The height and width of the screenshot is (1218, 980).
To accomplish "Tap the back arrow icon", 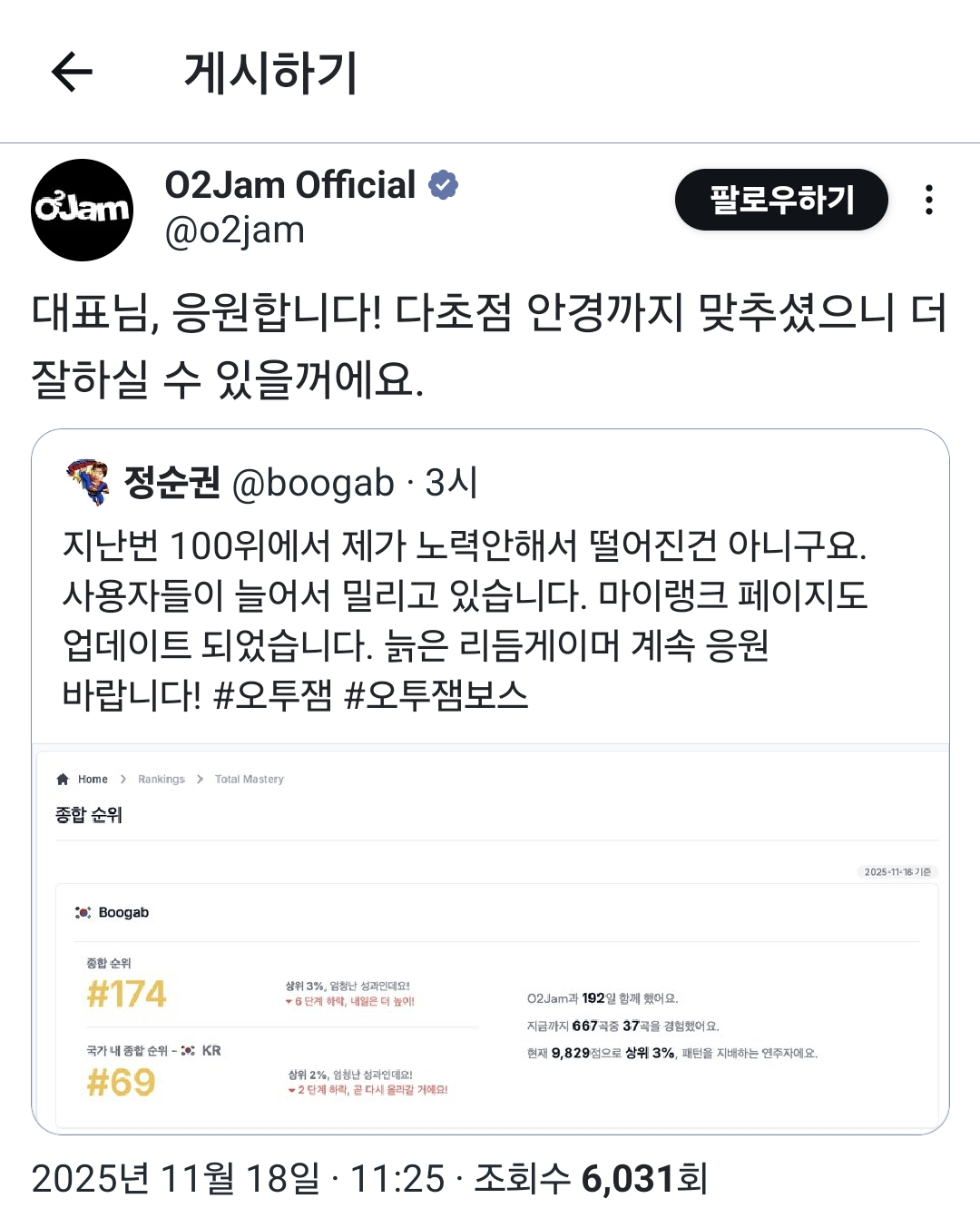I will 73,73.
